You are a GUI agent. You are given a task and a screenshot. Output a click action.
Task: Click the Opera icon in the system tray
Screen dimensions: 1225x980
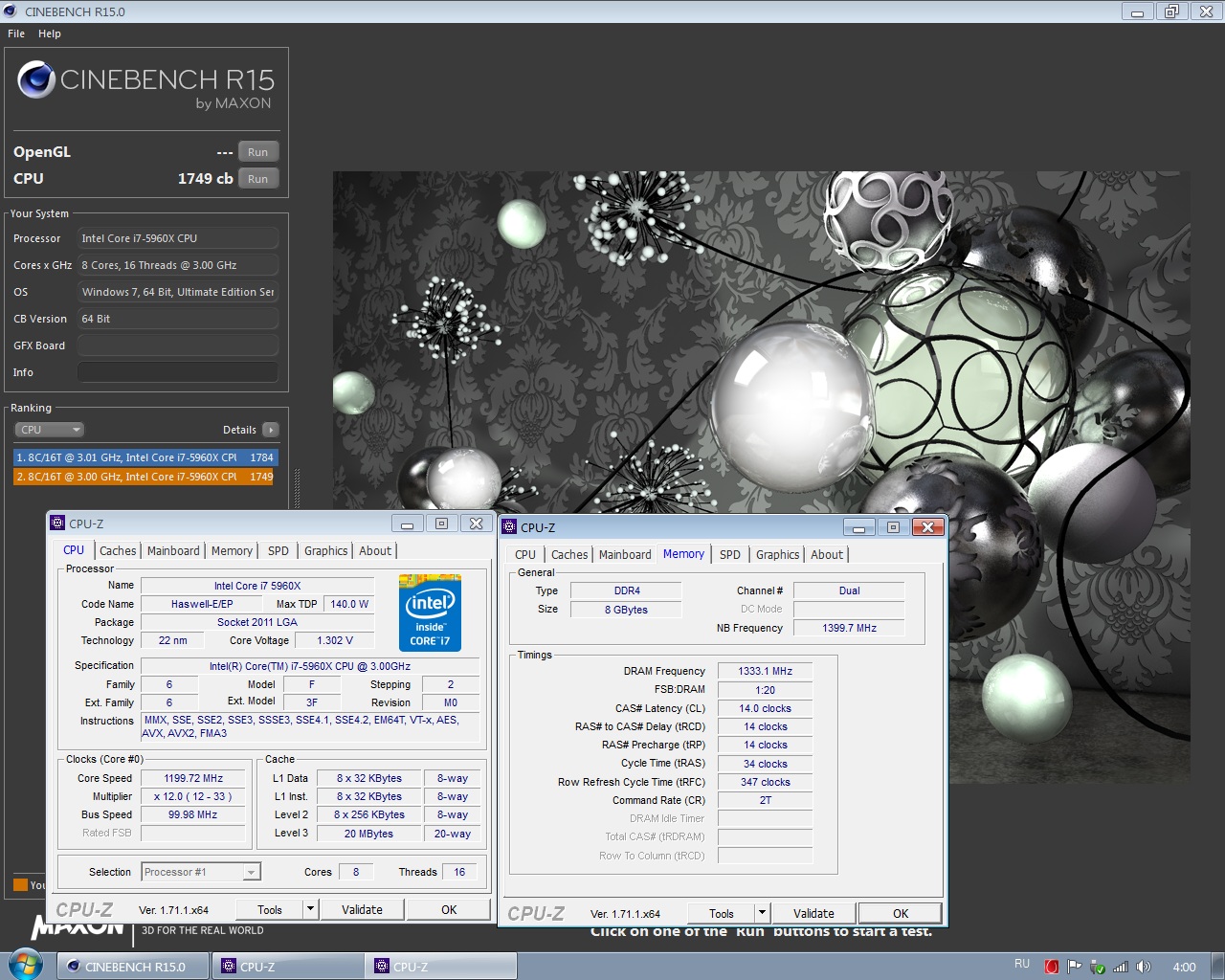pyautogui.click(x=1052, y=967)
